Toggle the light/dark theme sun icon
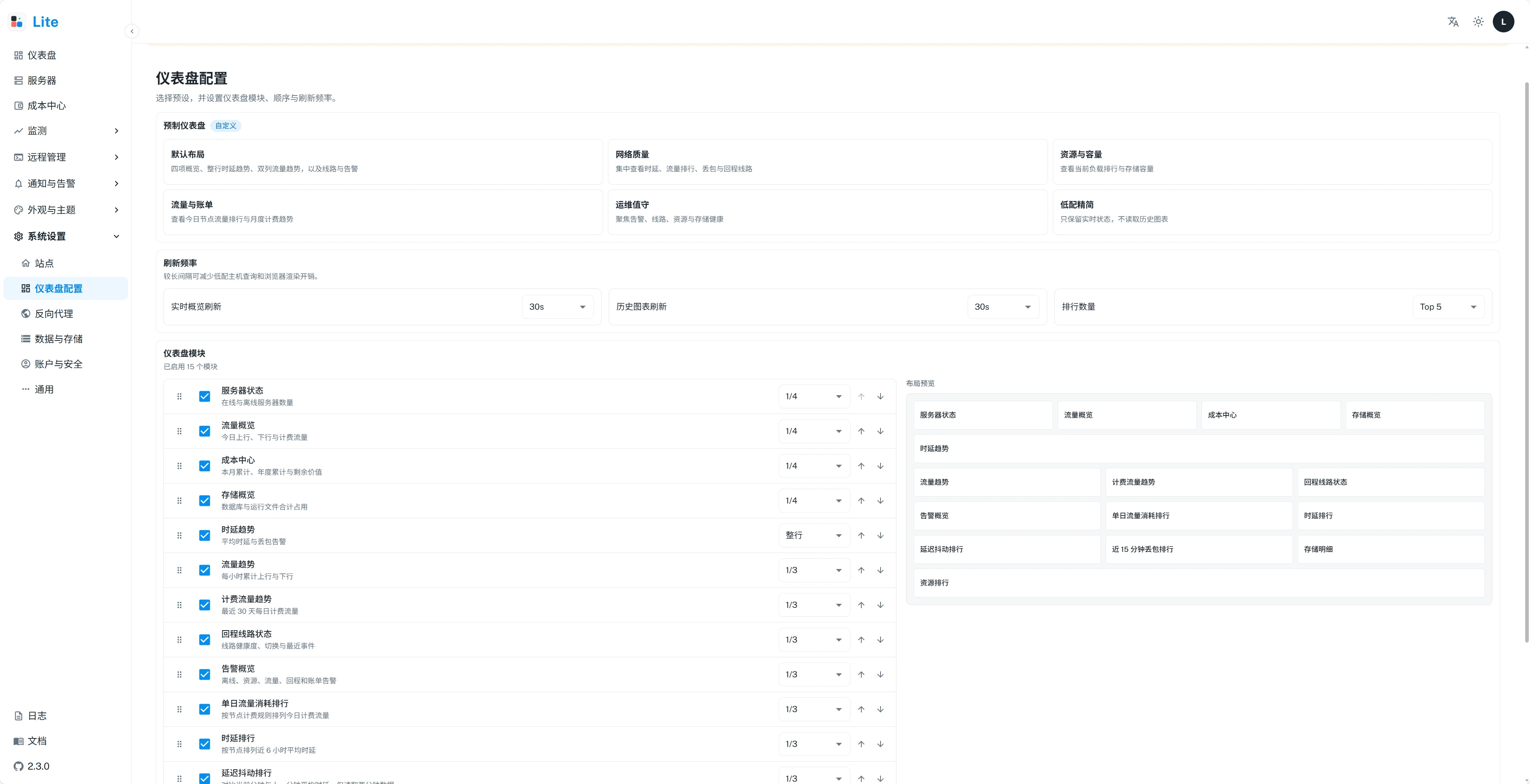Screen dimensions: 1530x784 pos(1478,22)
